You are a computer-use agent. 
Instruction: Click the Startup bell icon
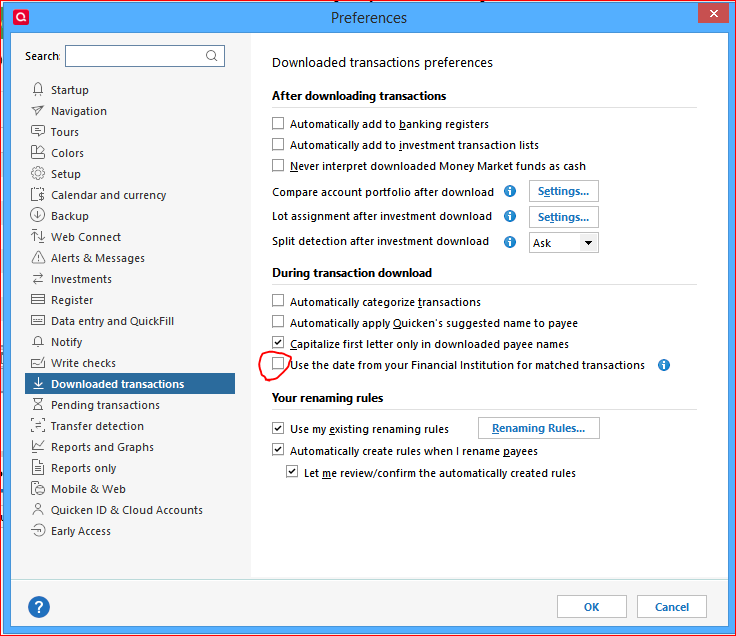point(38,89)
